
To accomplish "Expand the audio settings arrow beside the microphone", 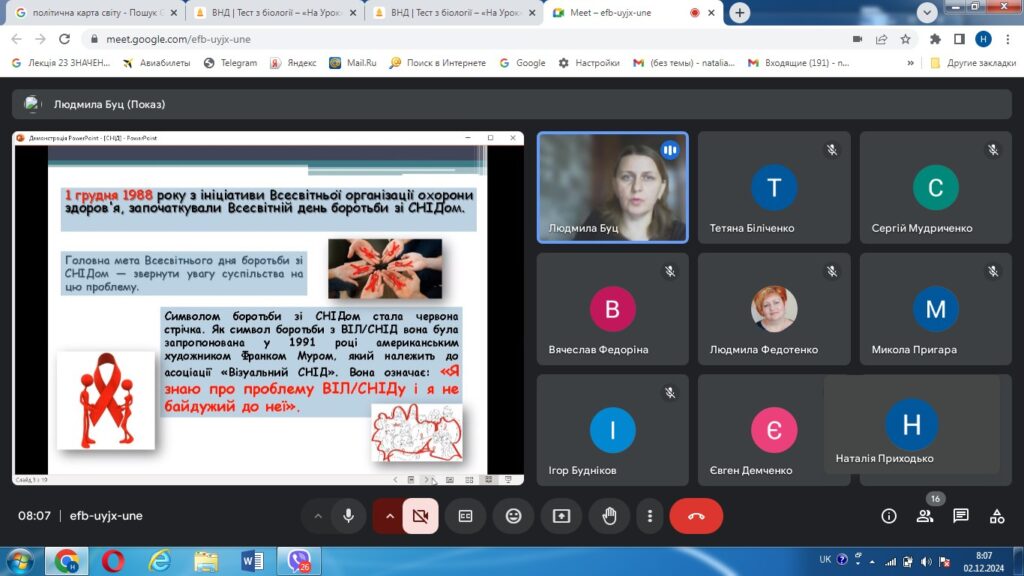I will (x=318, y=516).
